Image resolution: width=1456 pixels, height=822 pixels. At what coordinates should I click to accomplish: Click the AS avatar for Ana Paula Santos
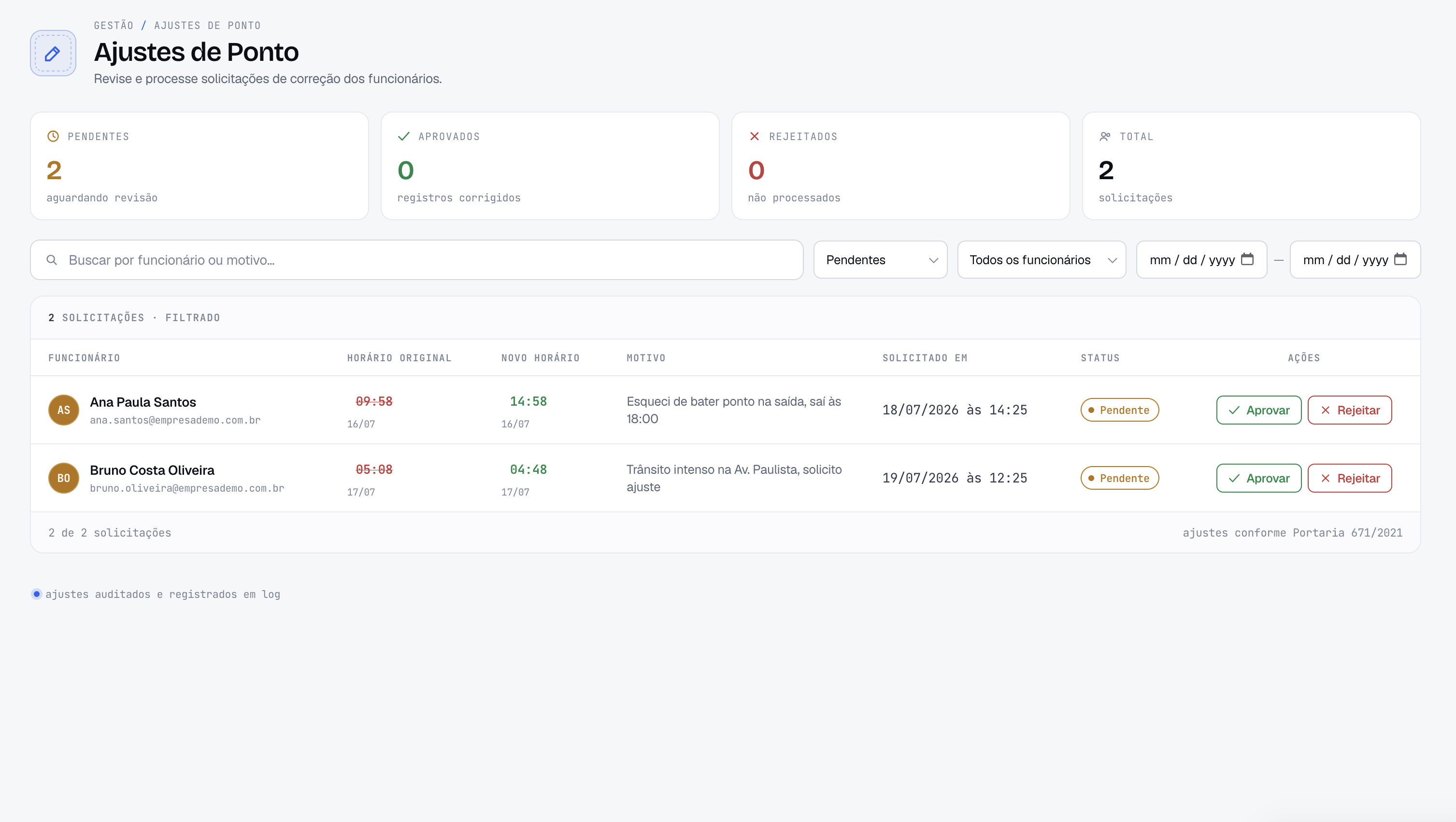pyautogui.click(x=64, y=410)
